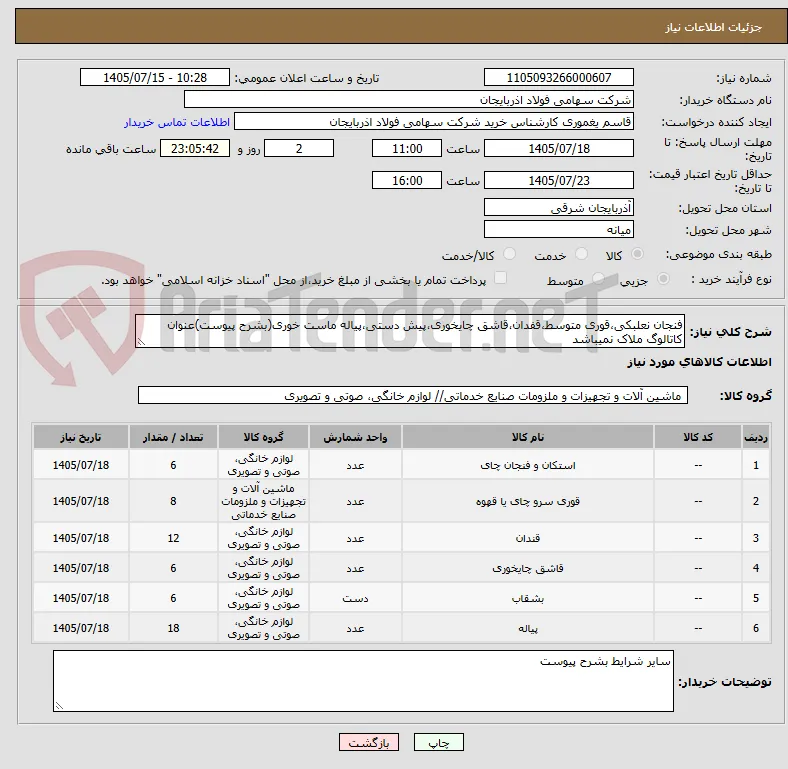This screenshot has height=769, width=788.
Task: Click the تعداد / مقدار column header
Action: (x=173, y=437)
